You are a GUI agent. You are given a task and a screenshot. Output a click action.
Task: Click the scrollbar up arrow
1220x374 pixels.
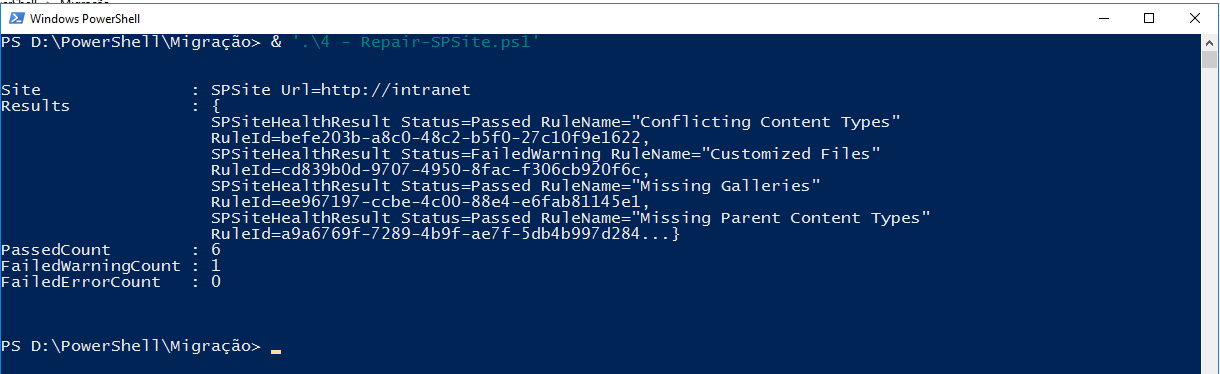tap(1209, 42)
